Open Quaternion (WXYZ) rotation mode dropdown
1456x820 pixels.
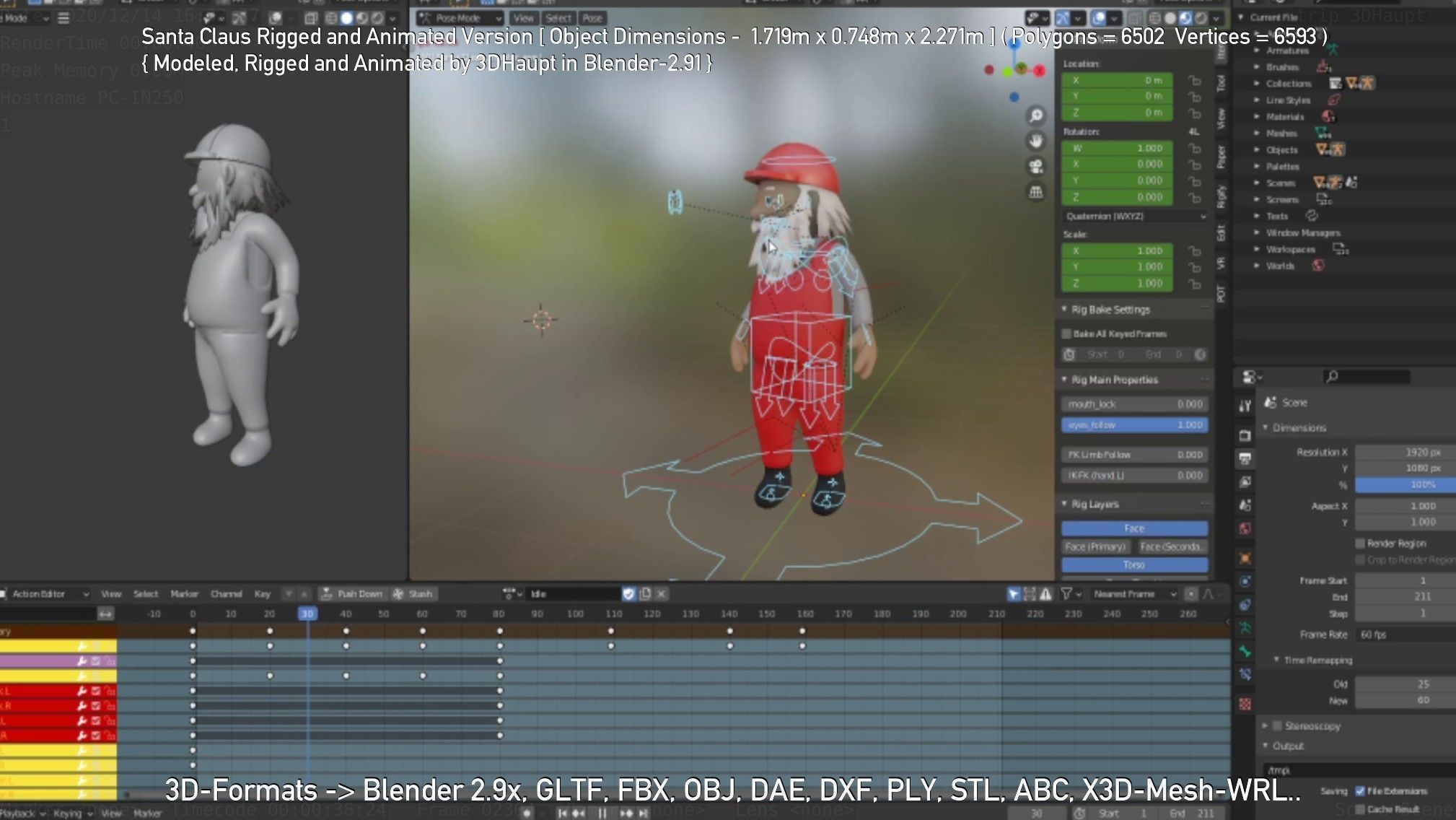click(x=1135, y=216)
